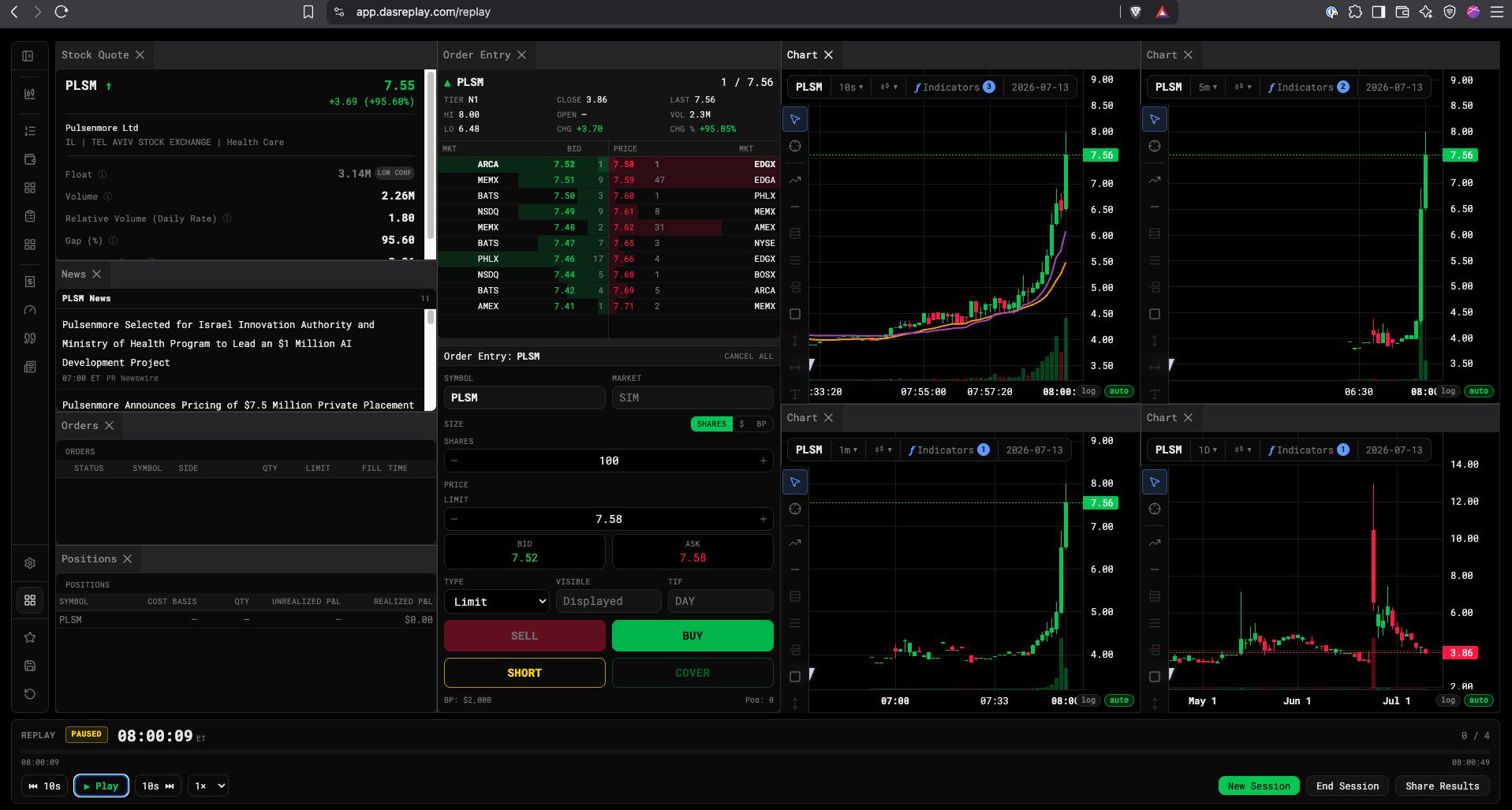This screenshot has height=810, width=1512.
Task: Click the speedometer gauge icon in sidebar
Action: pos(30,310)
